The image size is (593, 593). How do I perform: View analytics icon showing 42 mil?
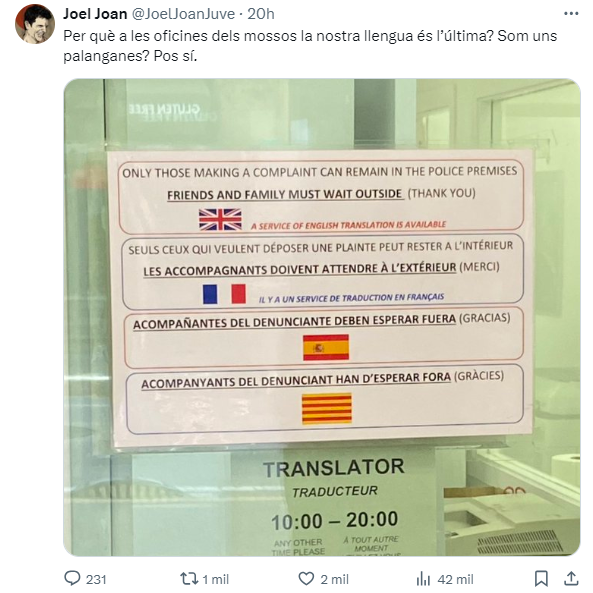pos(424,578)
